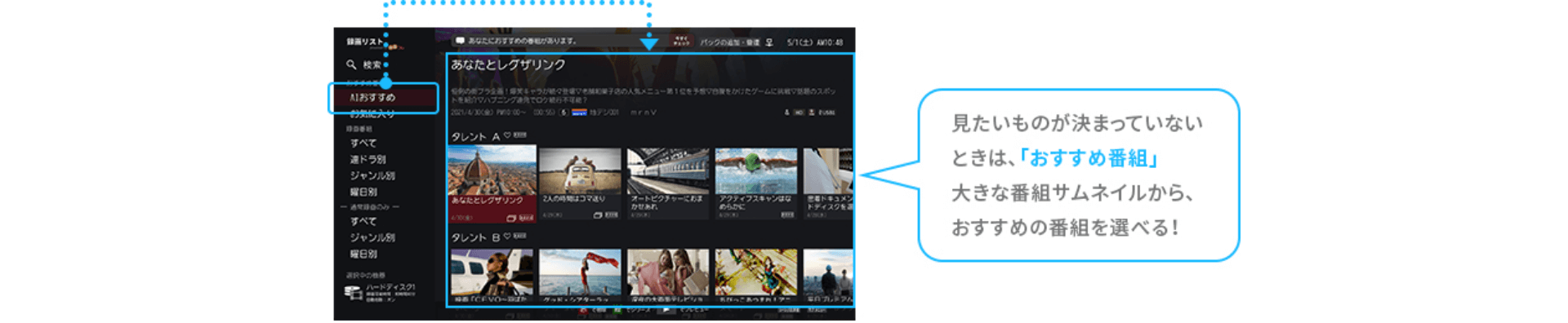
Task: Open 連ドラ別 recording list
Action: coord(367,159)
